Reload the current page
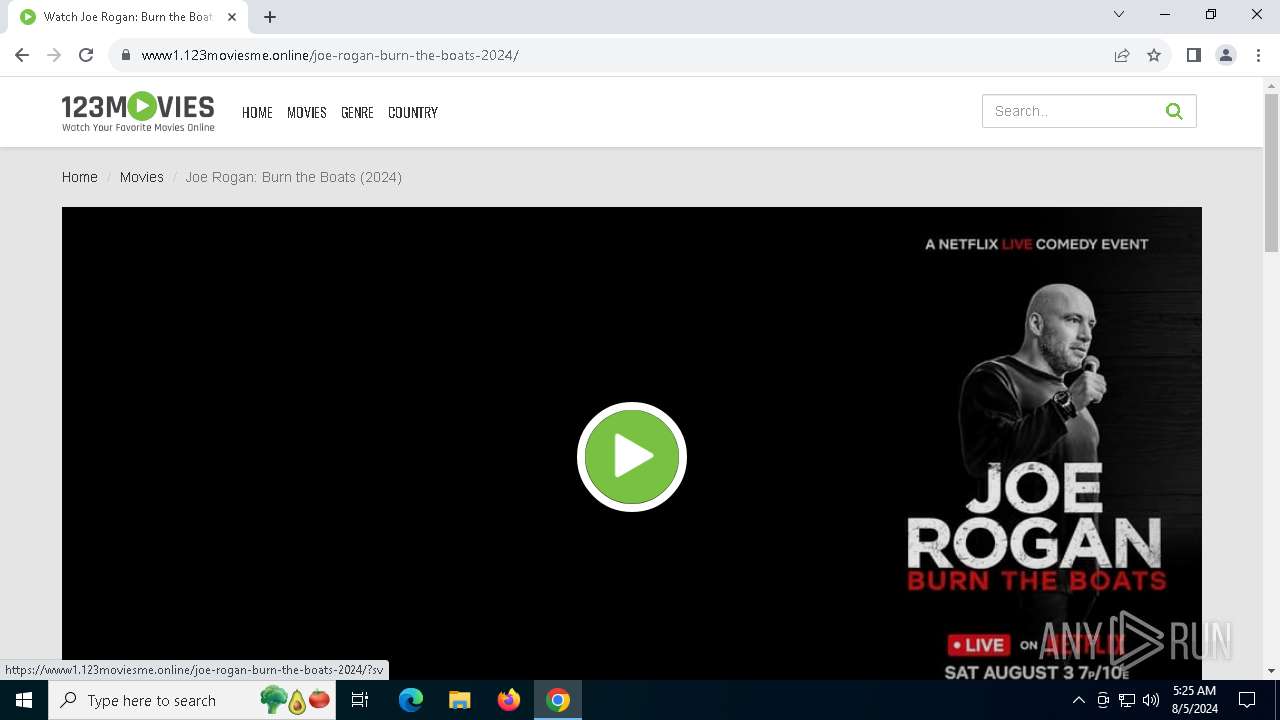The height and width of the screenshot is (720, 1280). 86,55
